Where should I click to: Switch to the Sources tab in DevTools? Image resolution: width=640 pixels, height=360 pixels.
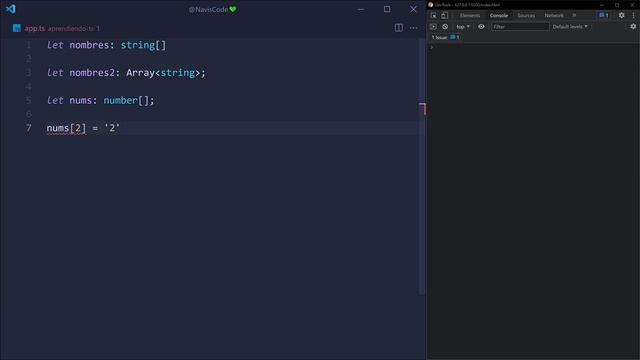pos(526,16)
